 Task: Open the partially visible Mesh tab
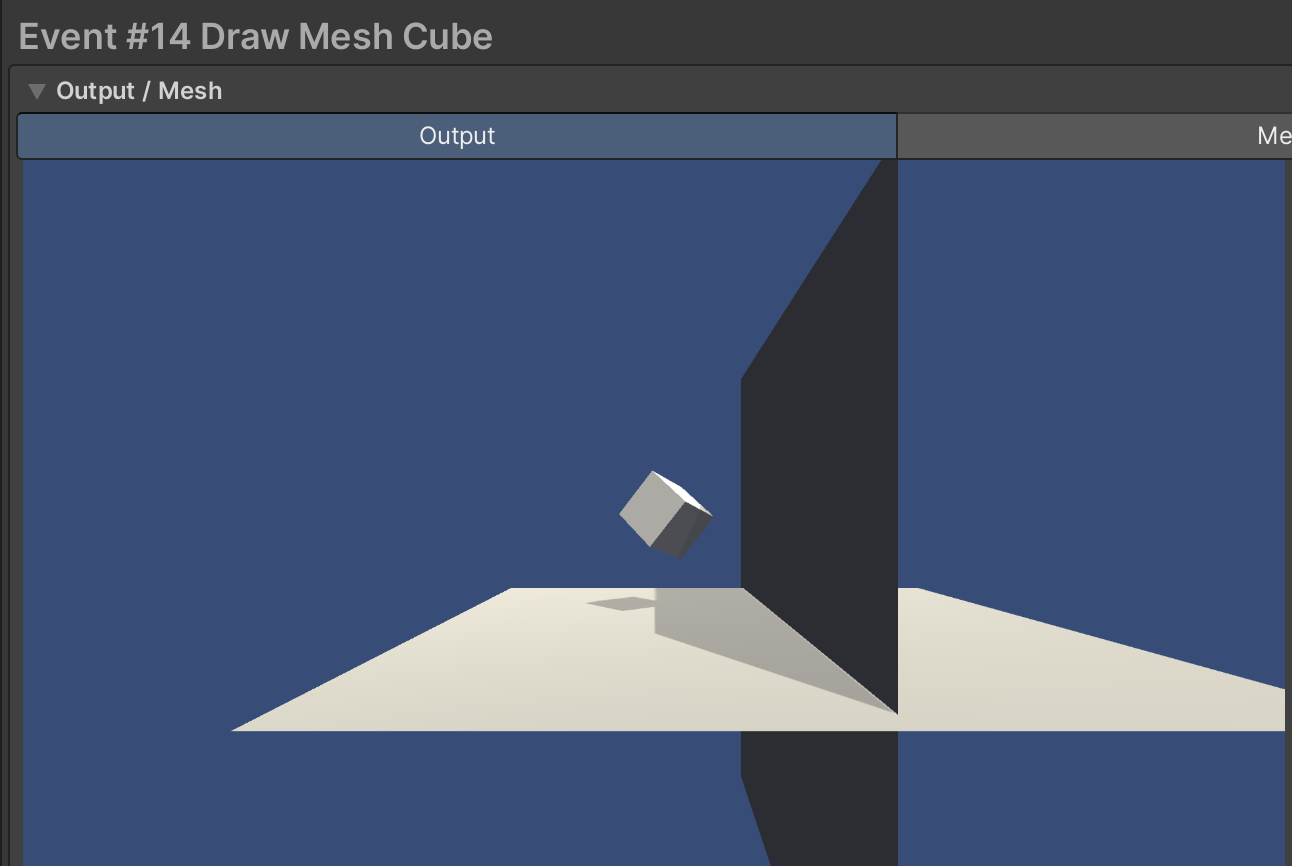(1095, 136)
